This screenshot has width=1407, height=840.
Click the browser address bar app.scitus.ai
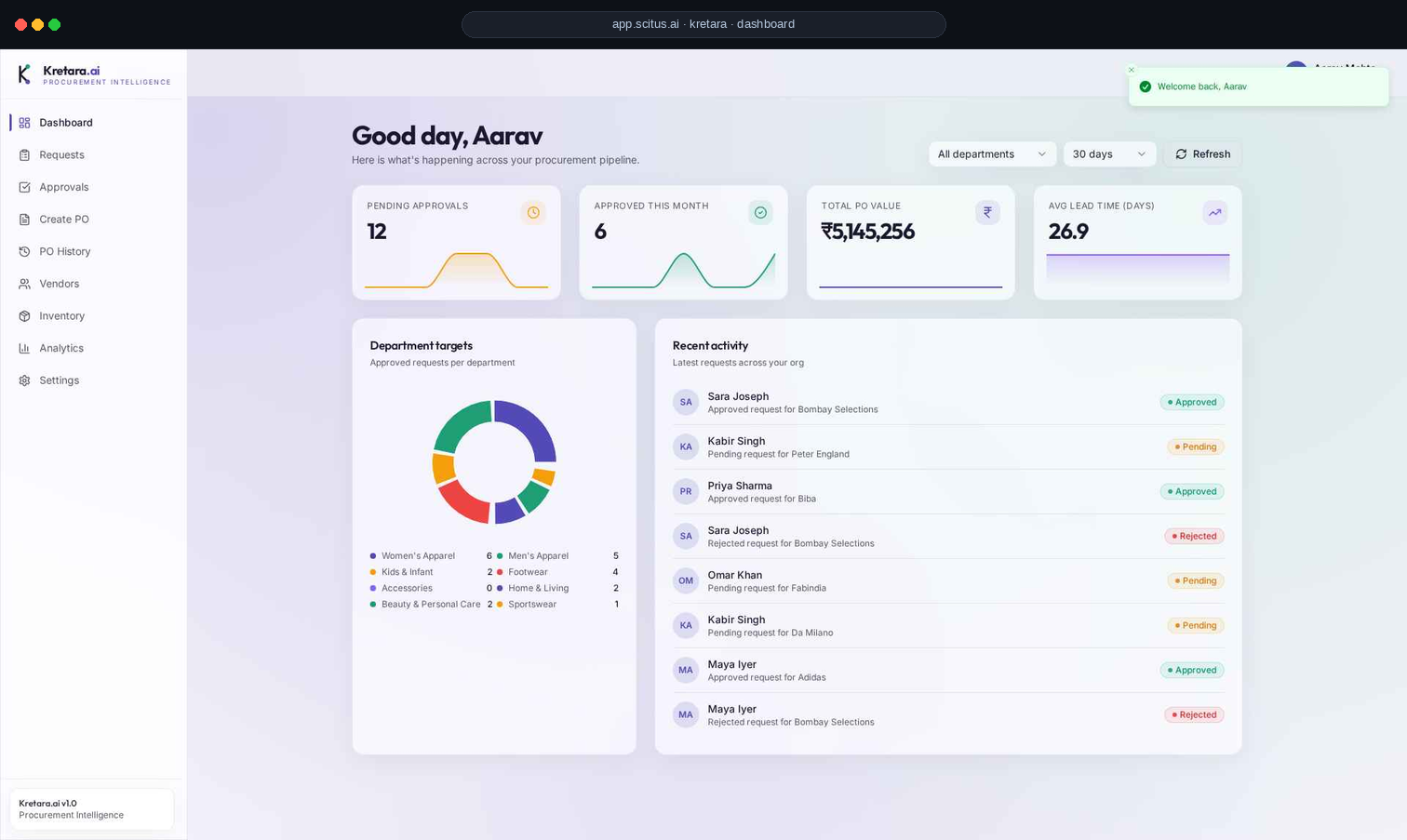703,24
